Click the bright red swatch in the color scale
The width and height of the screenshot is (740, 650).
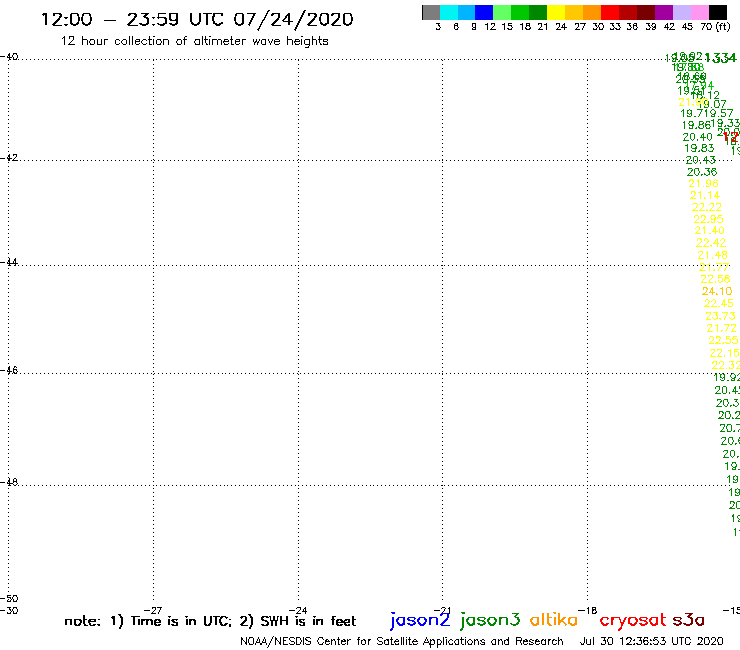[x=610, y=12]
